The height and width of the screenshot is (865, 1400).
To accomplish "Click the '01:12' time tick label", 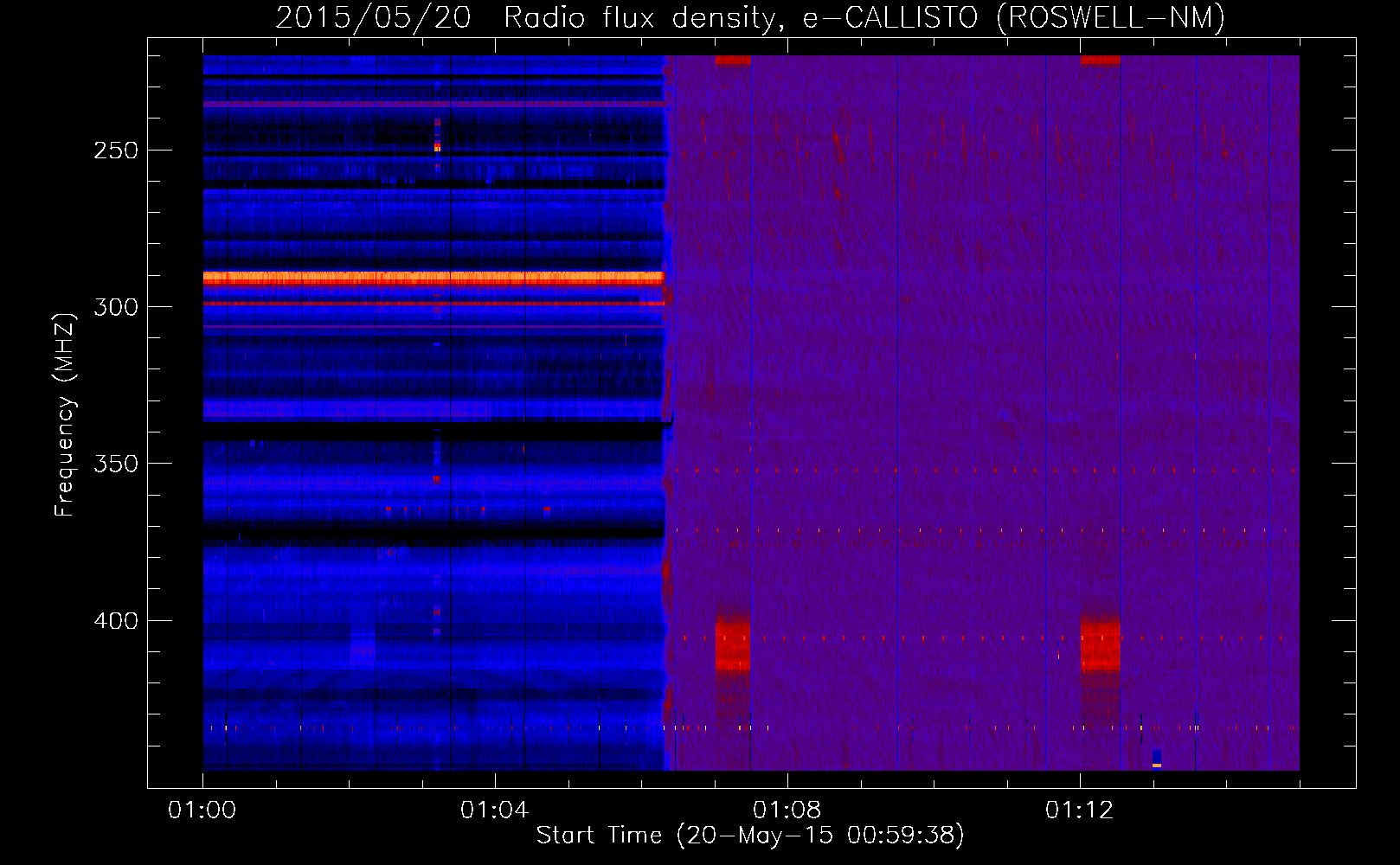I will pyautogui.click(x=1079, y=811).
